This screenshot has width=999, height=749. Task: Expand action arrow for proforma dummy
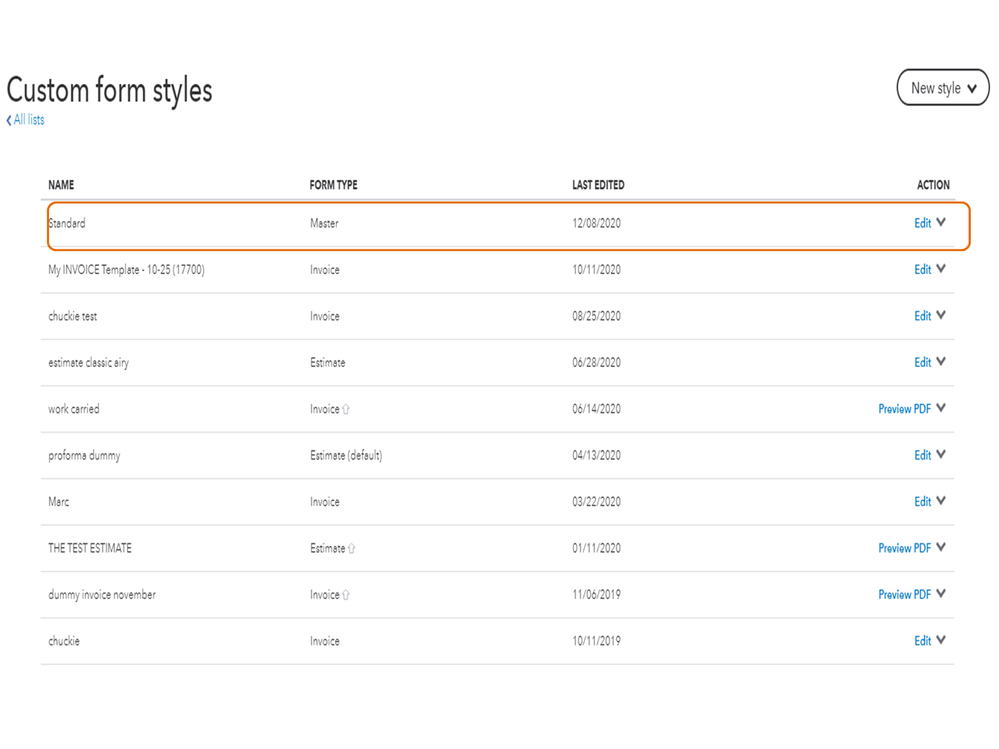click(x=941, y=455)
